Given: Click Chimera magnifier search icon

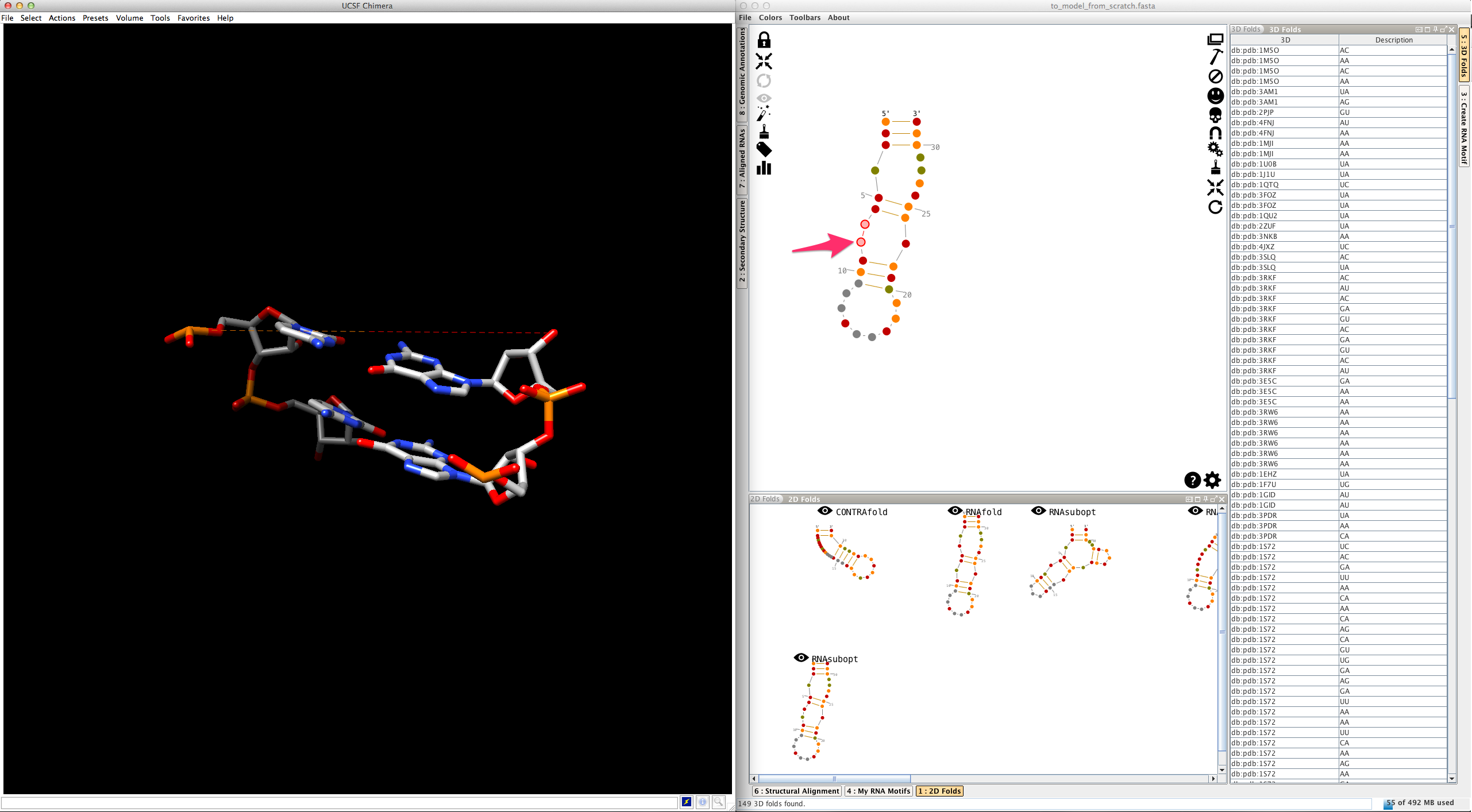Looking at the screenshot, I should (718, 802).
